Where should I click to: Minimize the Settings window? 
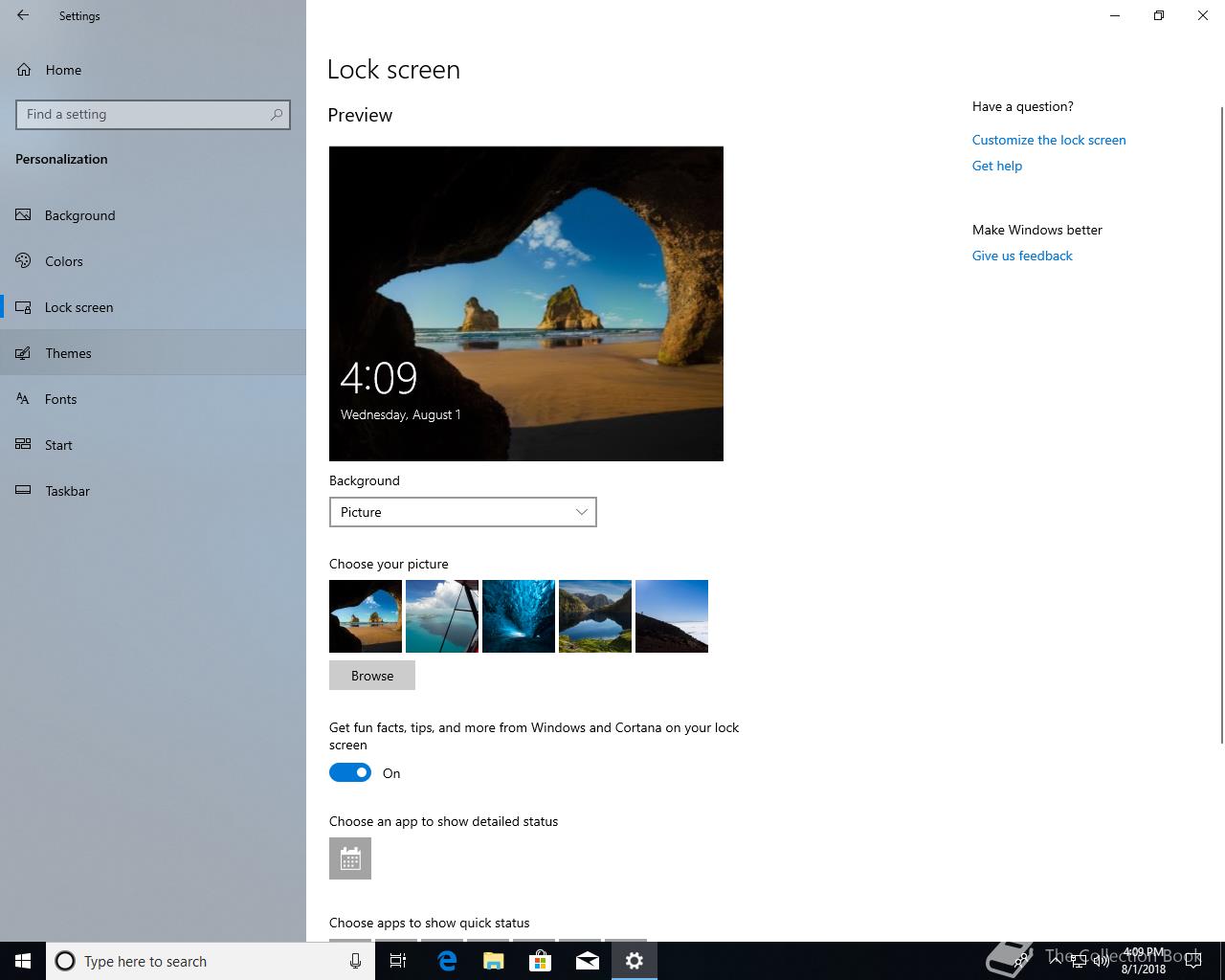click(x=1115, y=15)
